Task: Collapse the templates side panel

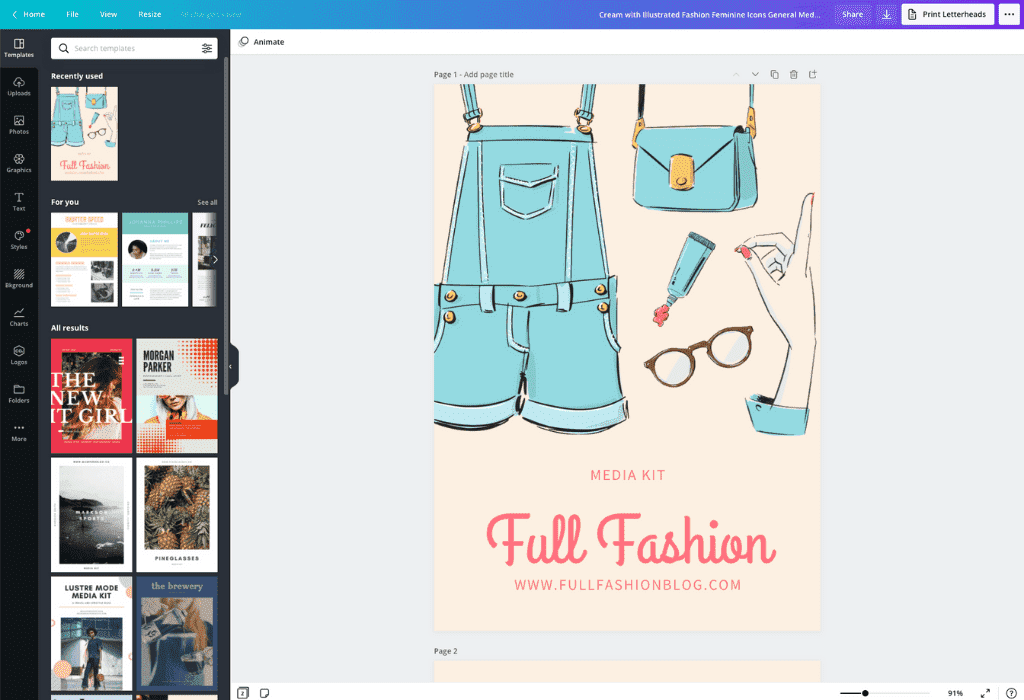Action: tap(232, 366)
